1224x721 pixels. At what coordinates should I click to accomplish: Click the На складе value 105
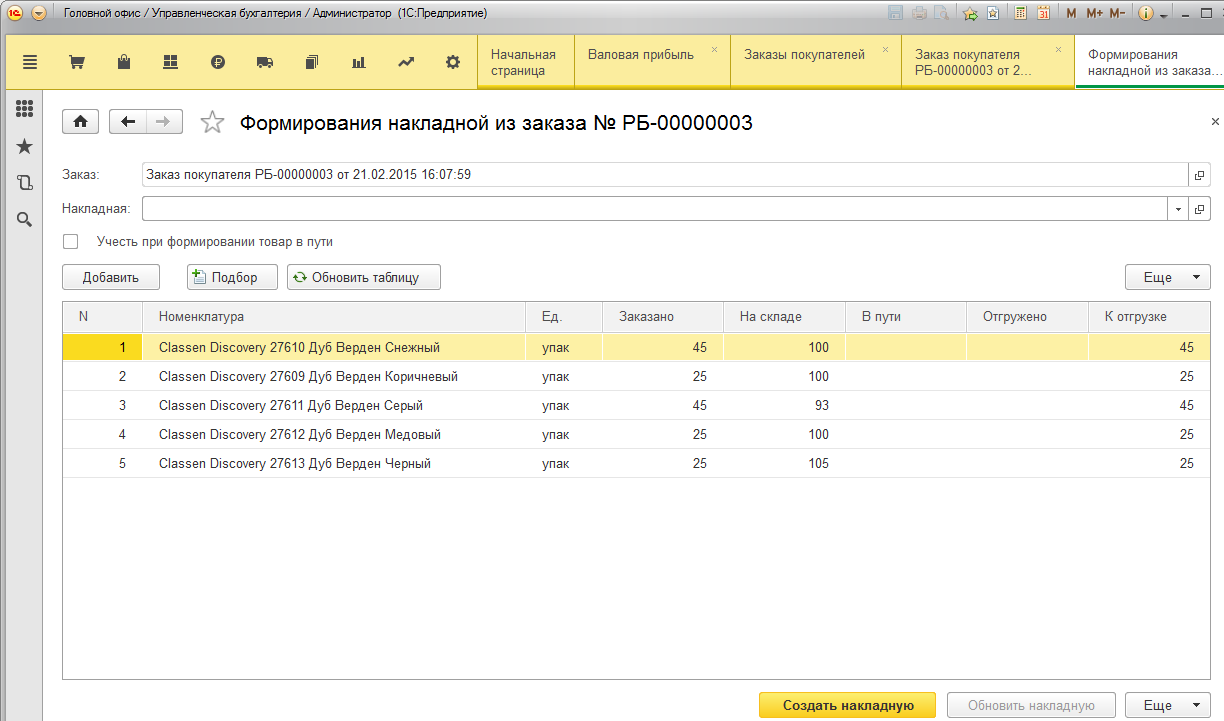819,464
